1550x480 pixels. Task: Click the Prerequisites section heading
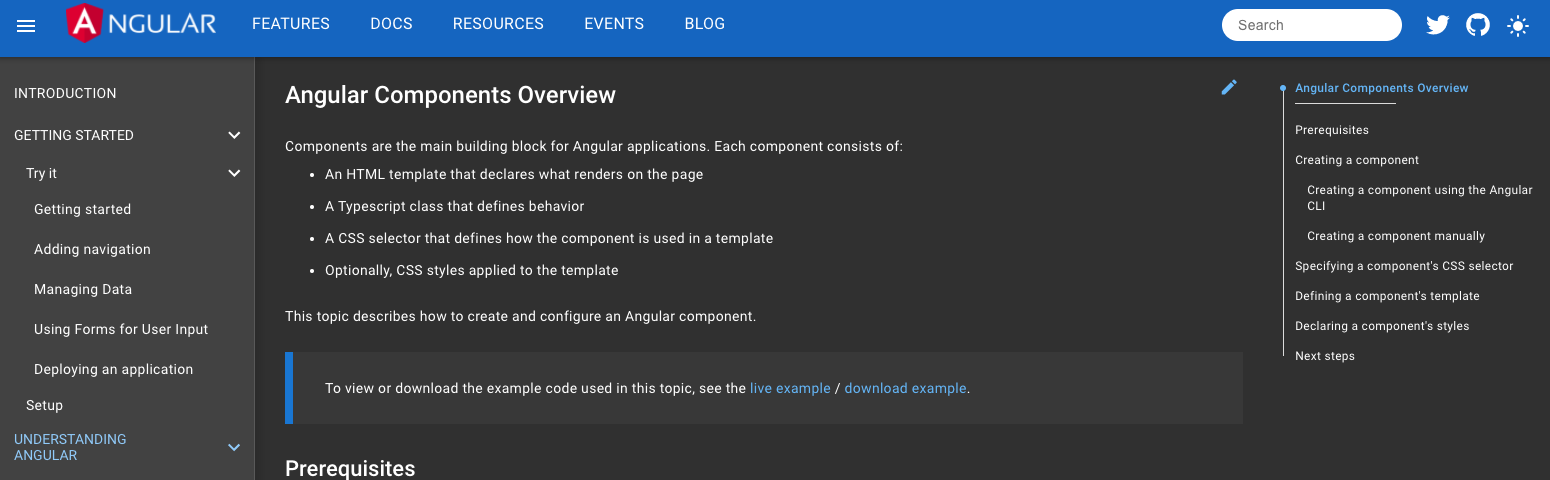(350, 468)
